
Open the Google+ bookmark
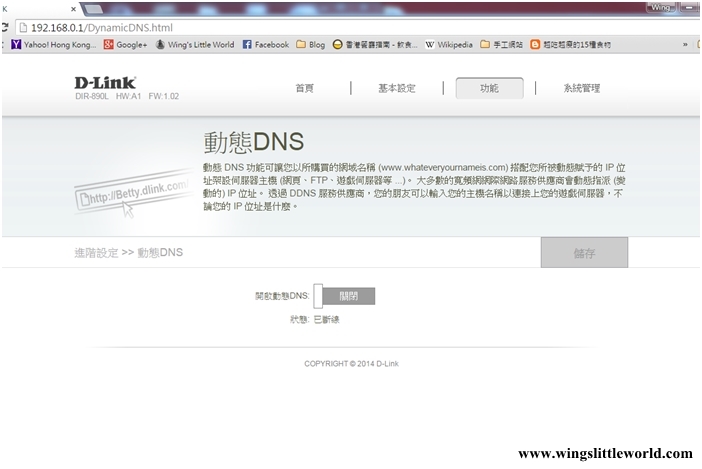tap(125, 45)
